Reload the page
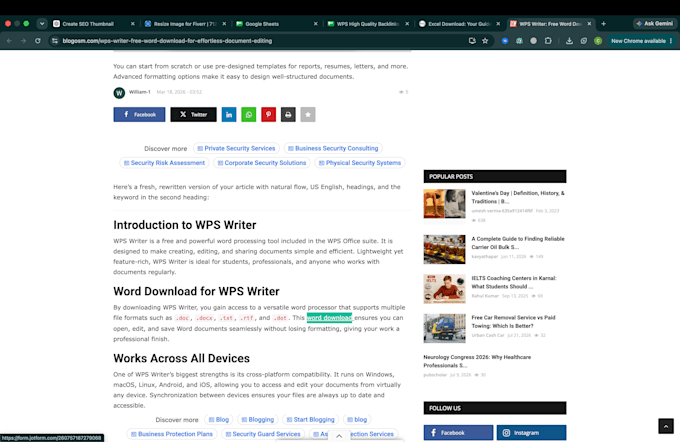The image size is (680, 442). pyautogui.click(x=38, y=41)
